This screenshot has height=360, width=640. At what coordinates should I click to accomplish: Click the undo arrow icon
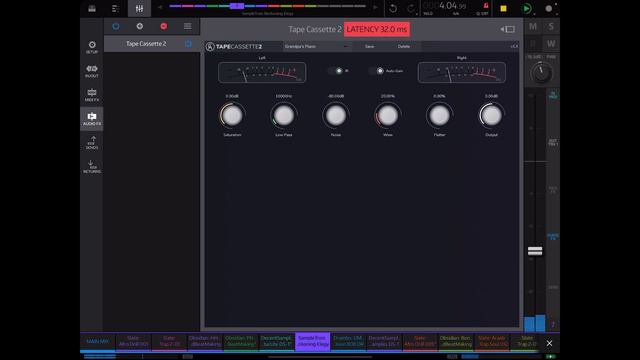click(393, 8)
